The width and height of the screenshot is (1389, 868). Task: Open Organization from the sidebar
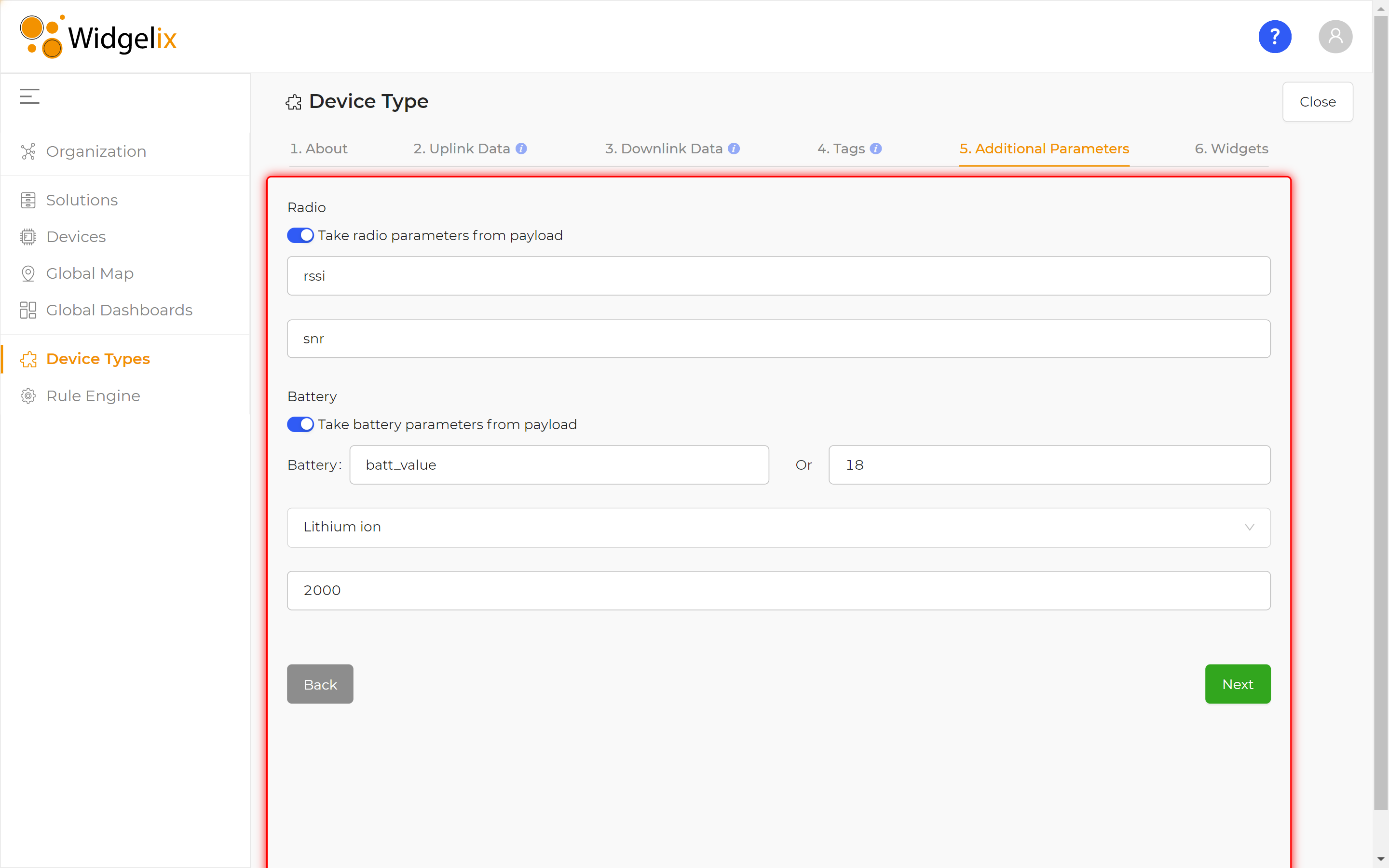(96, 151)
